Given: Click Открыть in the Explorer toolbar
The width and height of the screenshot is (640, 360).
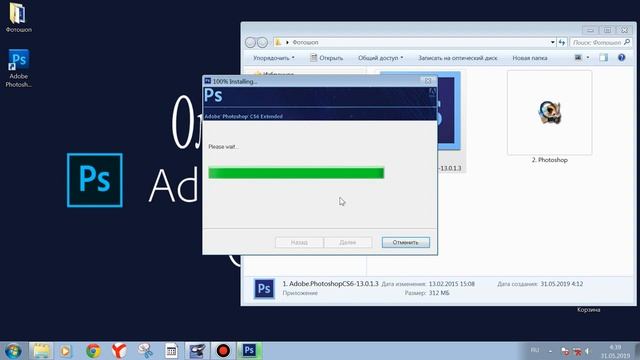Looking at the screenshot, I should click(x=327, y=58).
